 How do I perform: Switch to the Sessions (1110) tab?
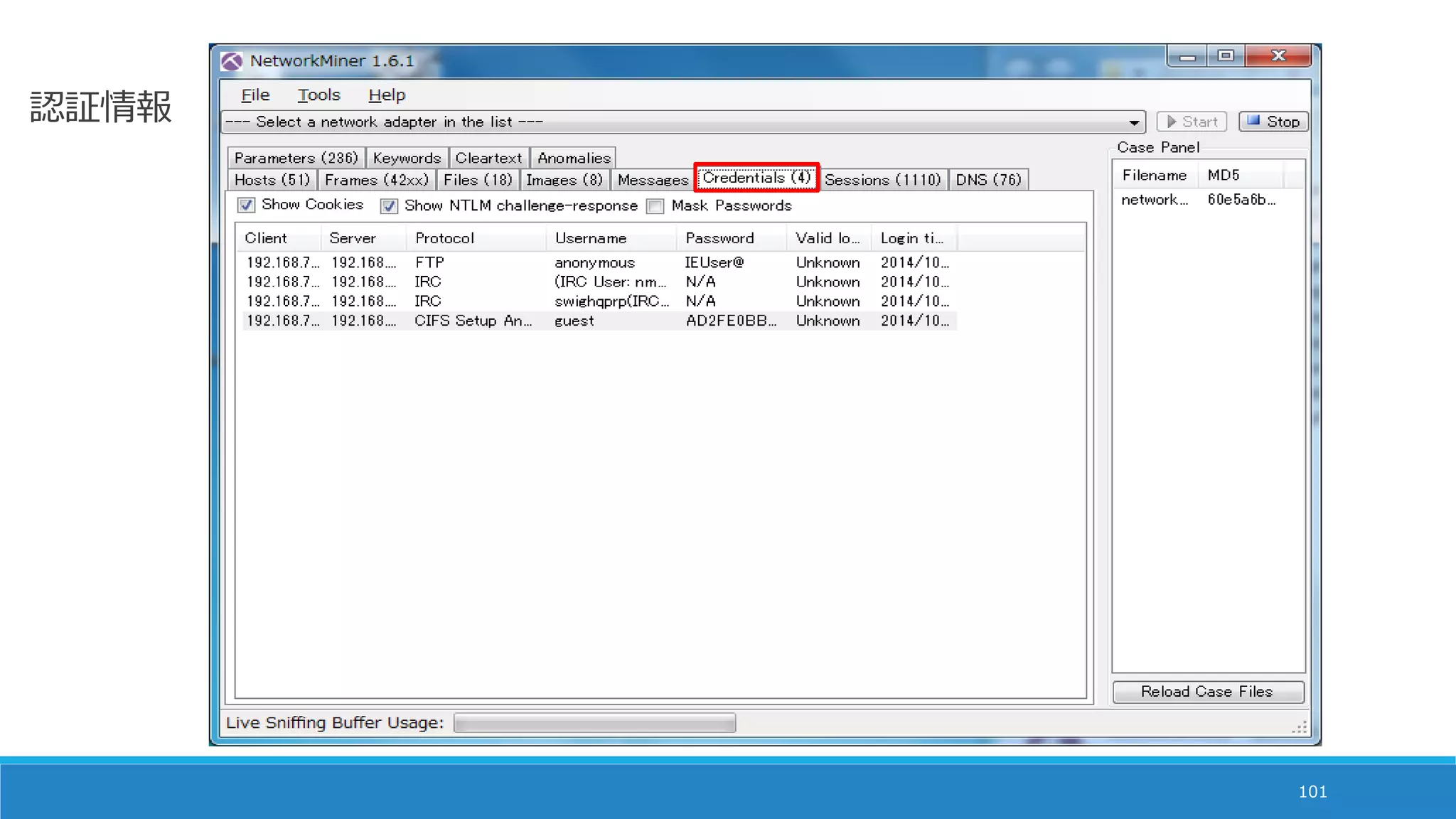[x=882, y=180]
